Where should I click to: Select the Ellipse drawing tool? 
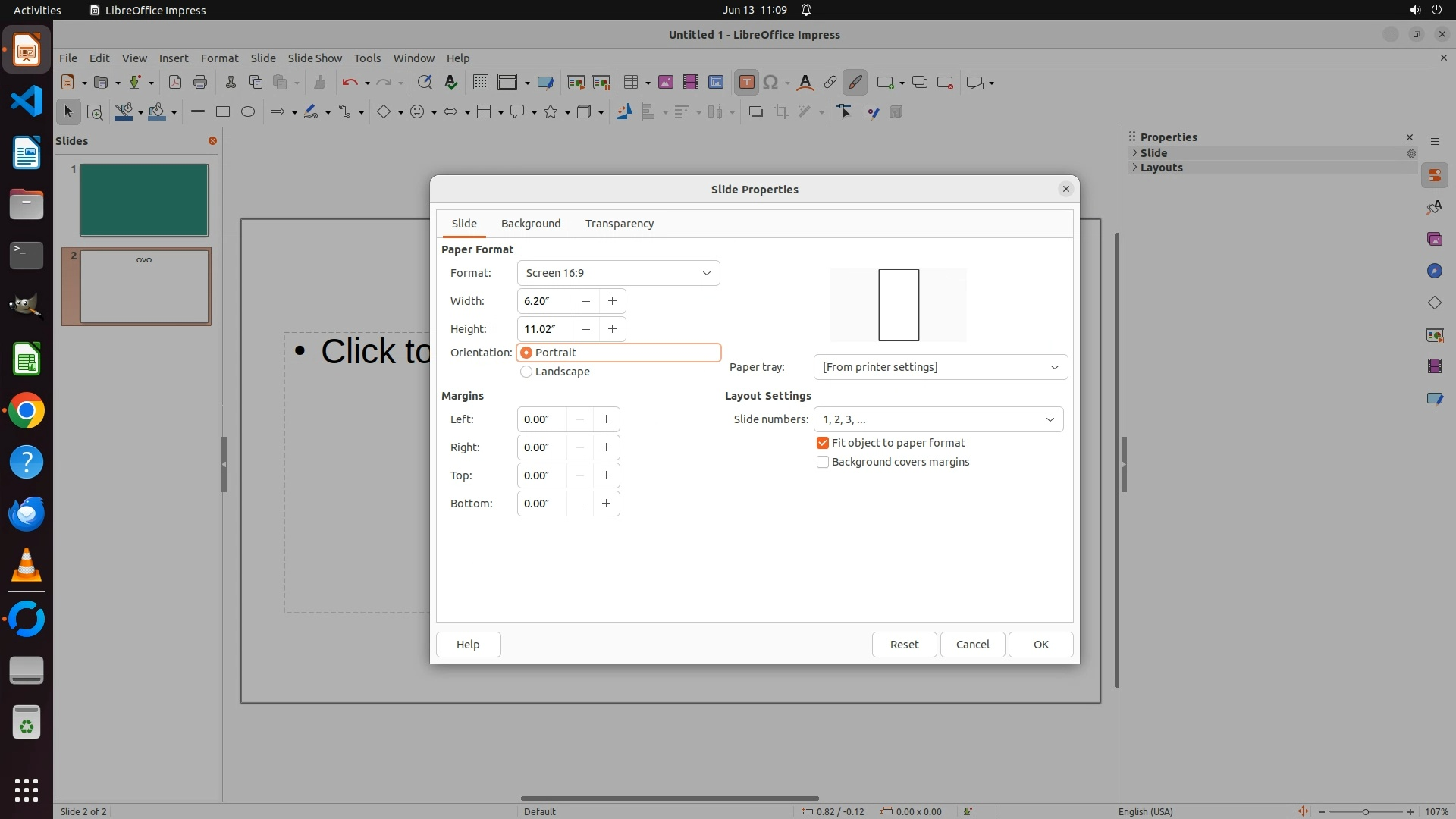click(248, 112)
